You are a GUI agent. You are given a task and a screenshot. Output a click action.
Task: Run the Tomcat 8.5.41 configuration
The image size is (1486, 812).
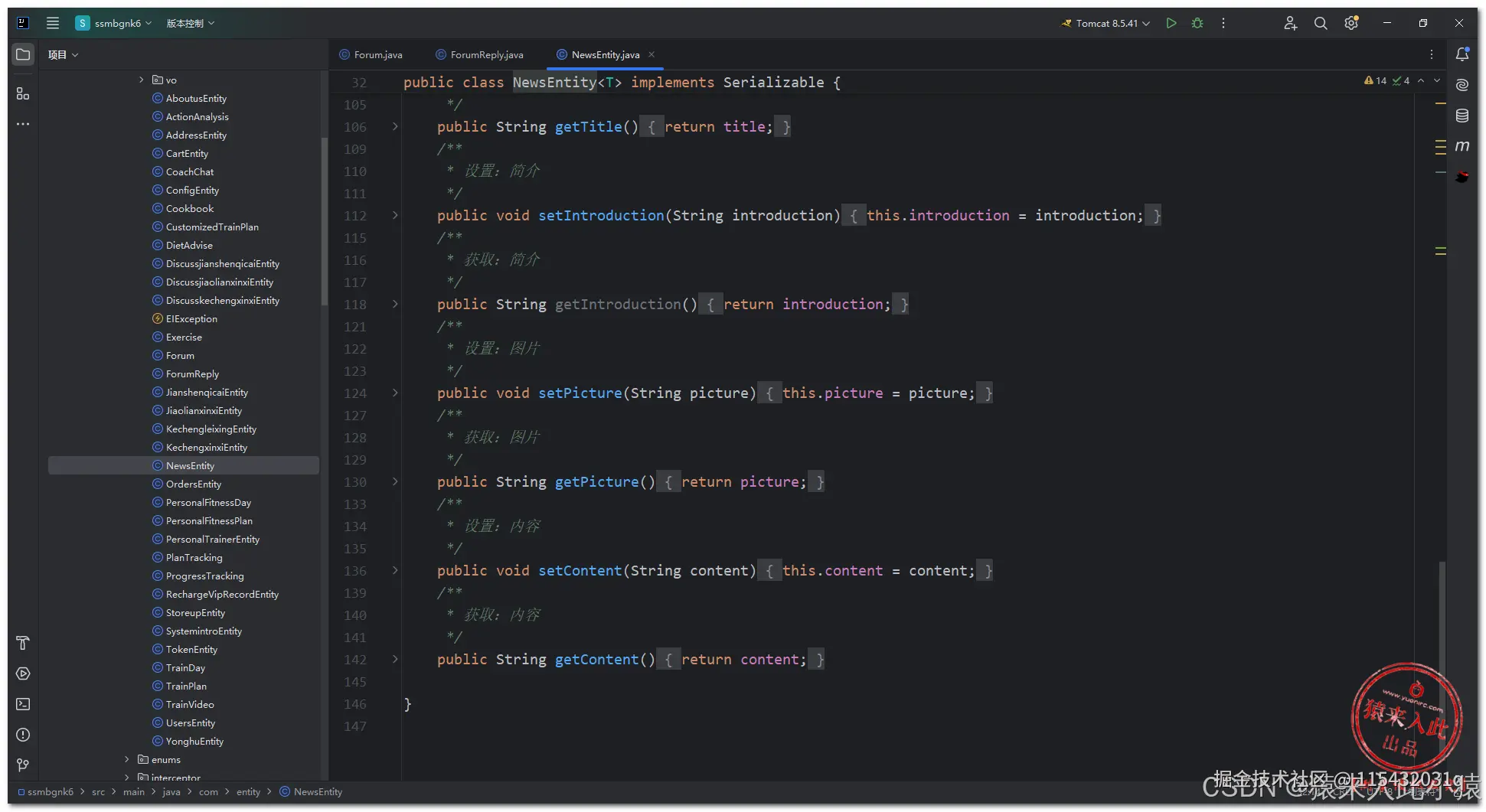(x=1171, y=23)
